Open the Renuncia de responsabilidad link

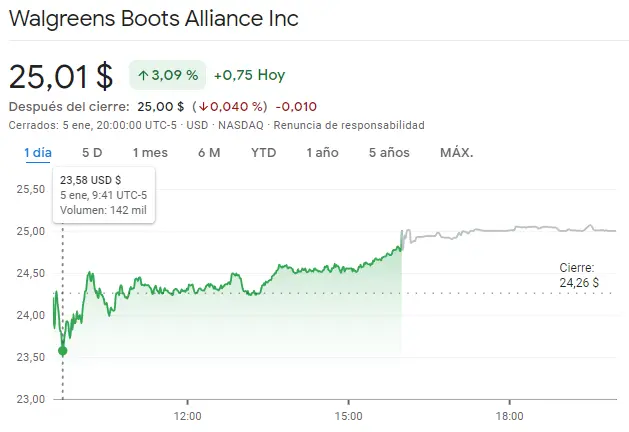pos(348,125)
